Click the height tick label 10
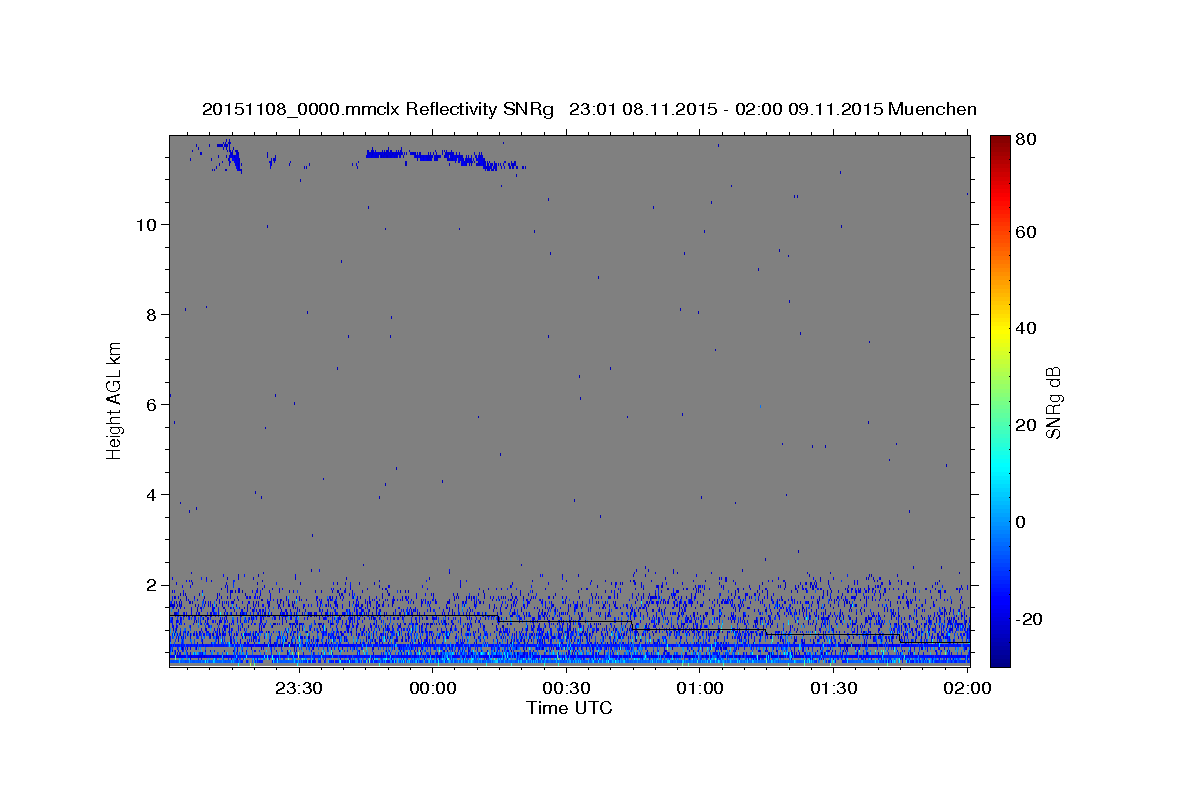The image size is (1200, 800). tap(148, 224)
